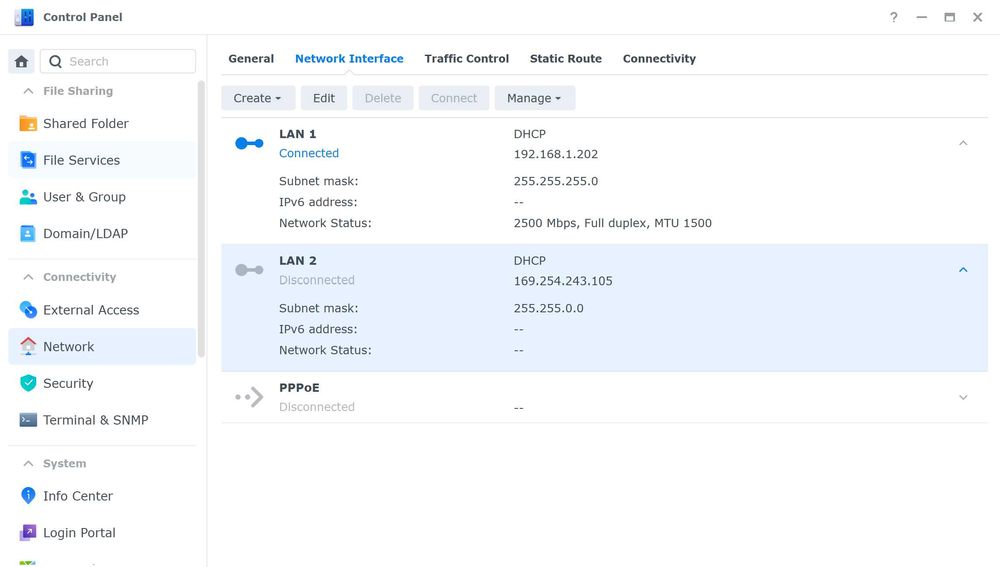Open Domain/LDAP icon

28,233
